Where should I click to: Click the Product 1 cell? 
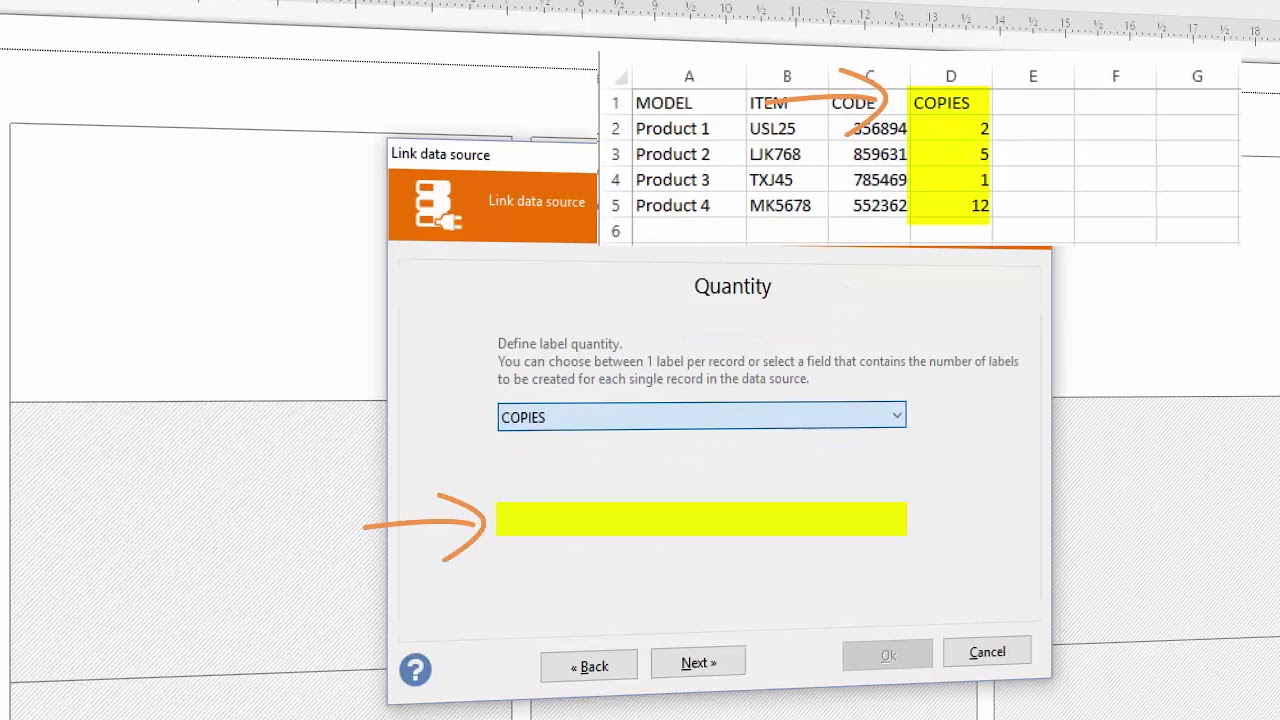689,129
